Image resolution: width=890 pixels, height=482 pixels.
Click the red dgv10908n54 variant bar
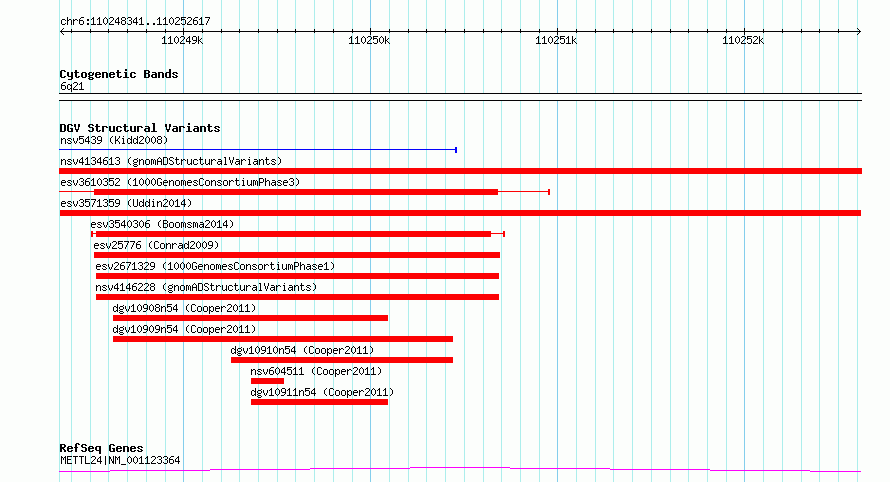click(x=250, y=318)
